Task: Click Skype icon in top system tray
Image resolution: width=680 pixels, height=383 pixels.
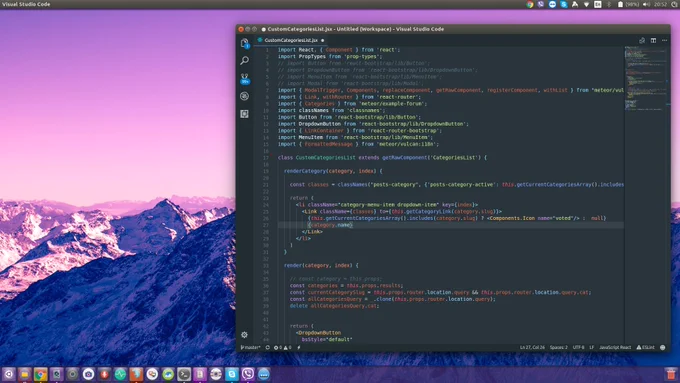Action: click(563, 4)
